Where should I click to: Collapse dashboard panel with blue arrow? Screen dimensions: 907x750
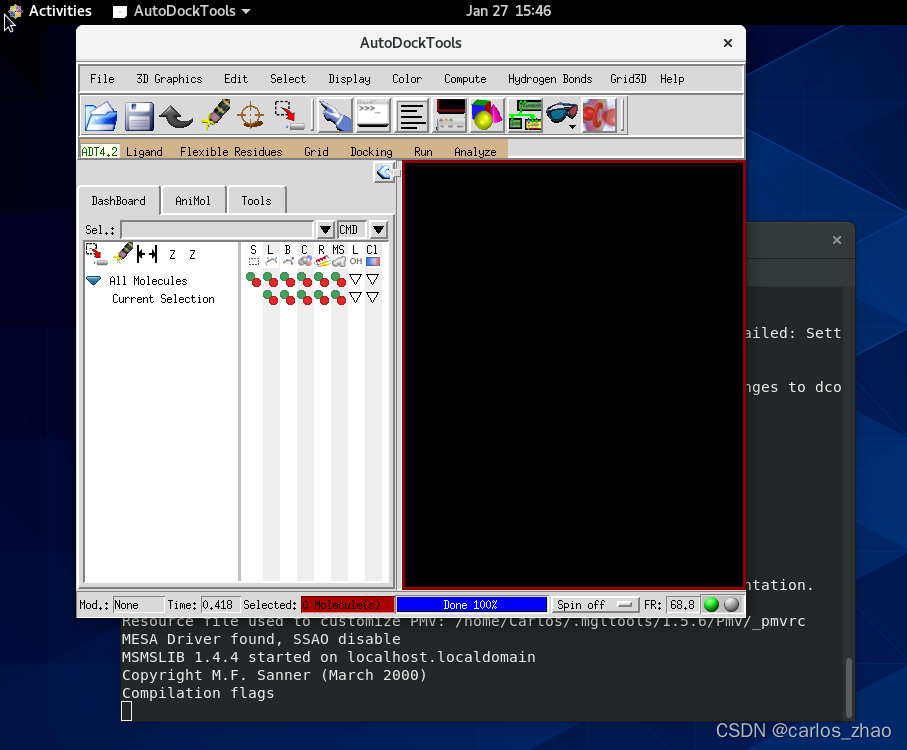384,172
